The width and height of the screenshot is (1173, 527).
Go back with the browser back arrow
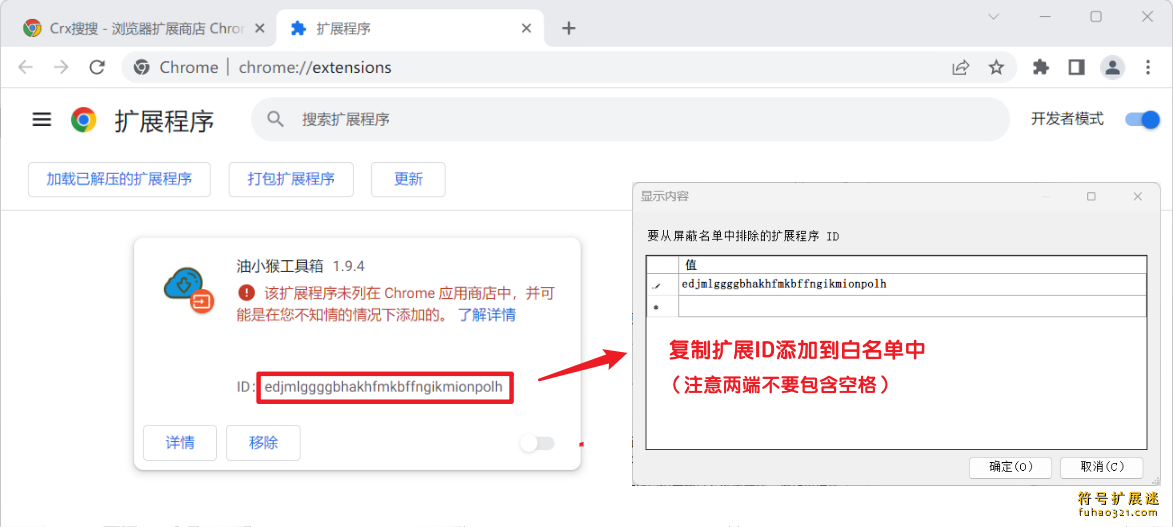point(26,67)
